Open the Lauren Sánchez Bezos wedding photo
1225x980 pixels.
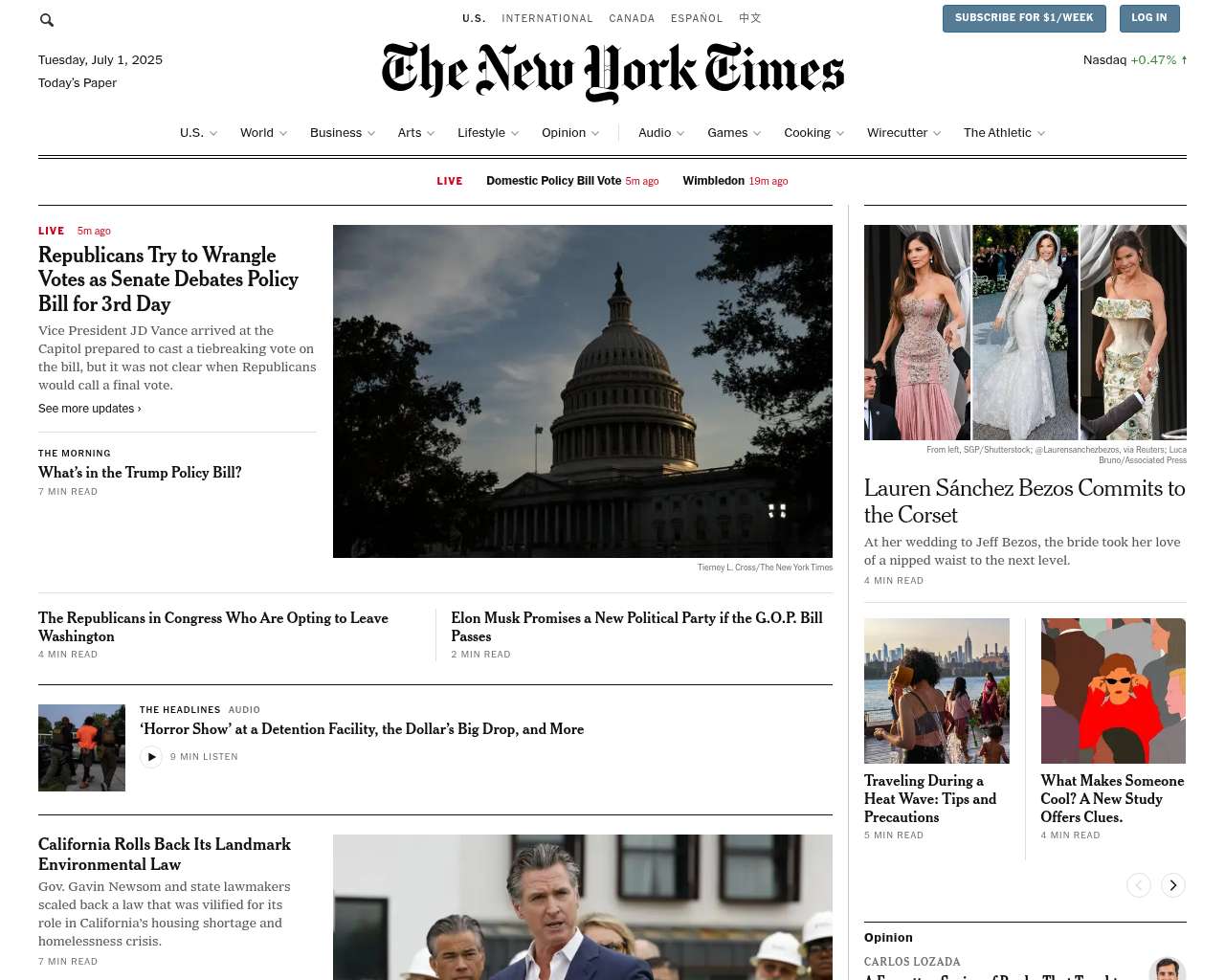[1025, 332]
